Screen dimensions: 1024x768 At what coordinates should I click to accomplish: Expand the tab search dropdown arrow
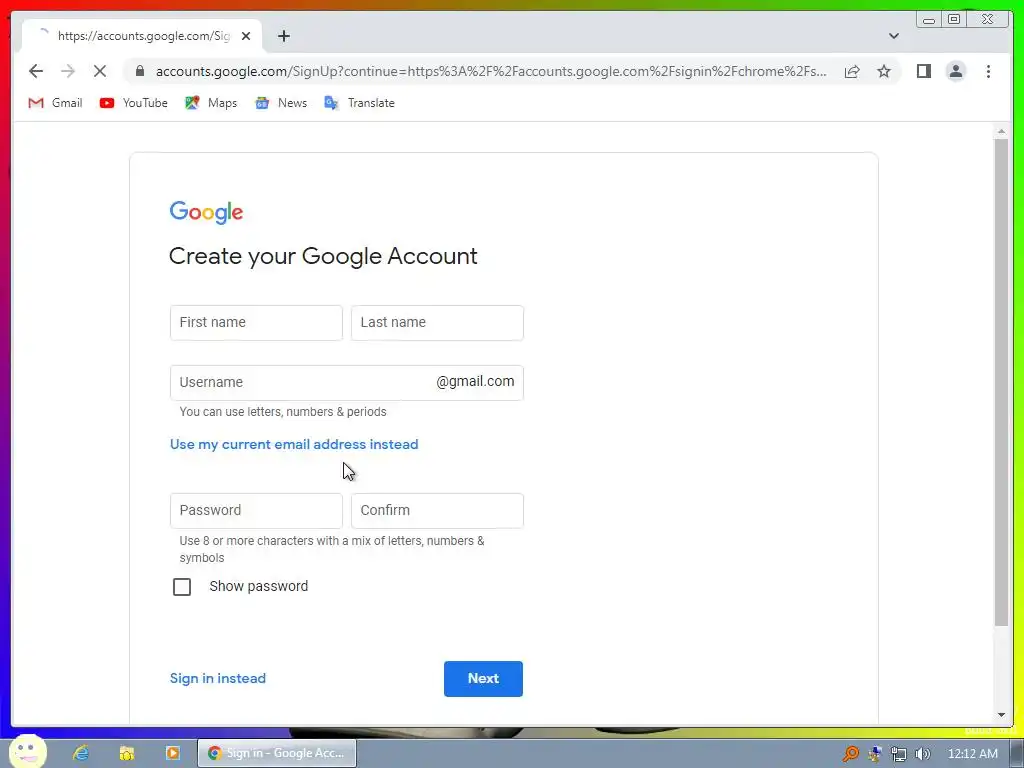[x=893, y=36]
